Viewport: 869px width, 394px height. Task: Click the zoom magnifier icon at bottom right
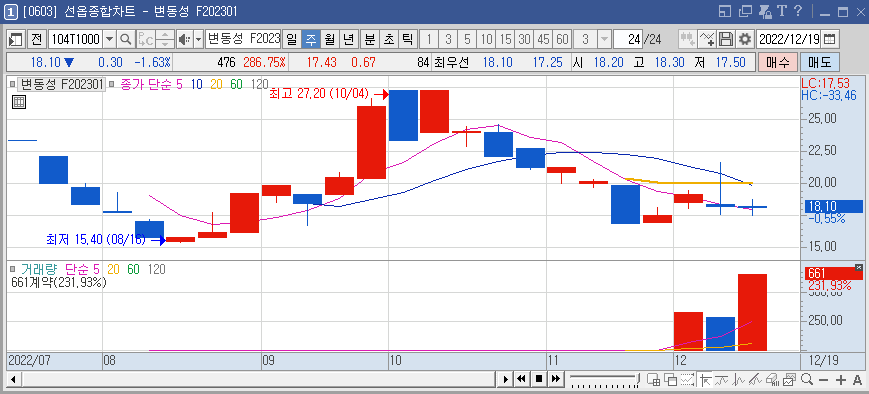point(807,380)
